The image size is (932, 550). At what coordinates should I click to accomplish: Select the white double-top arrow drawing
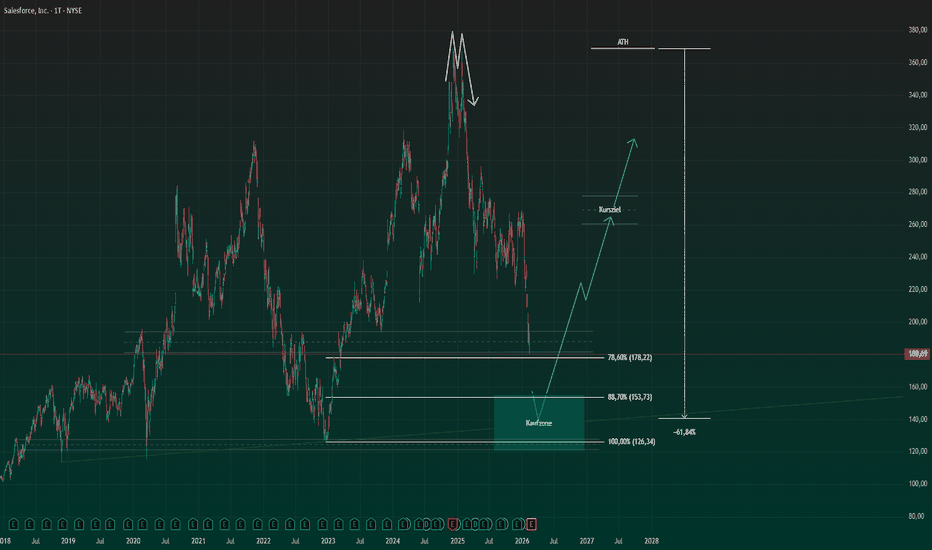tap(461, 68)
